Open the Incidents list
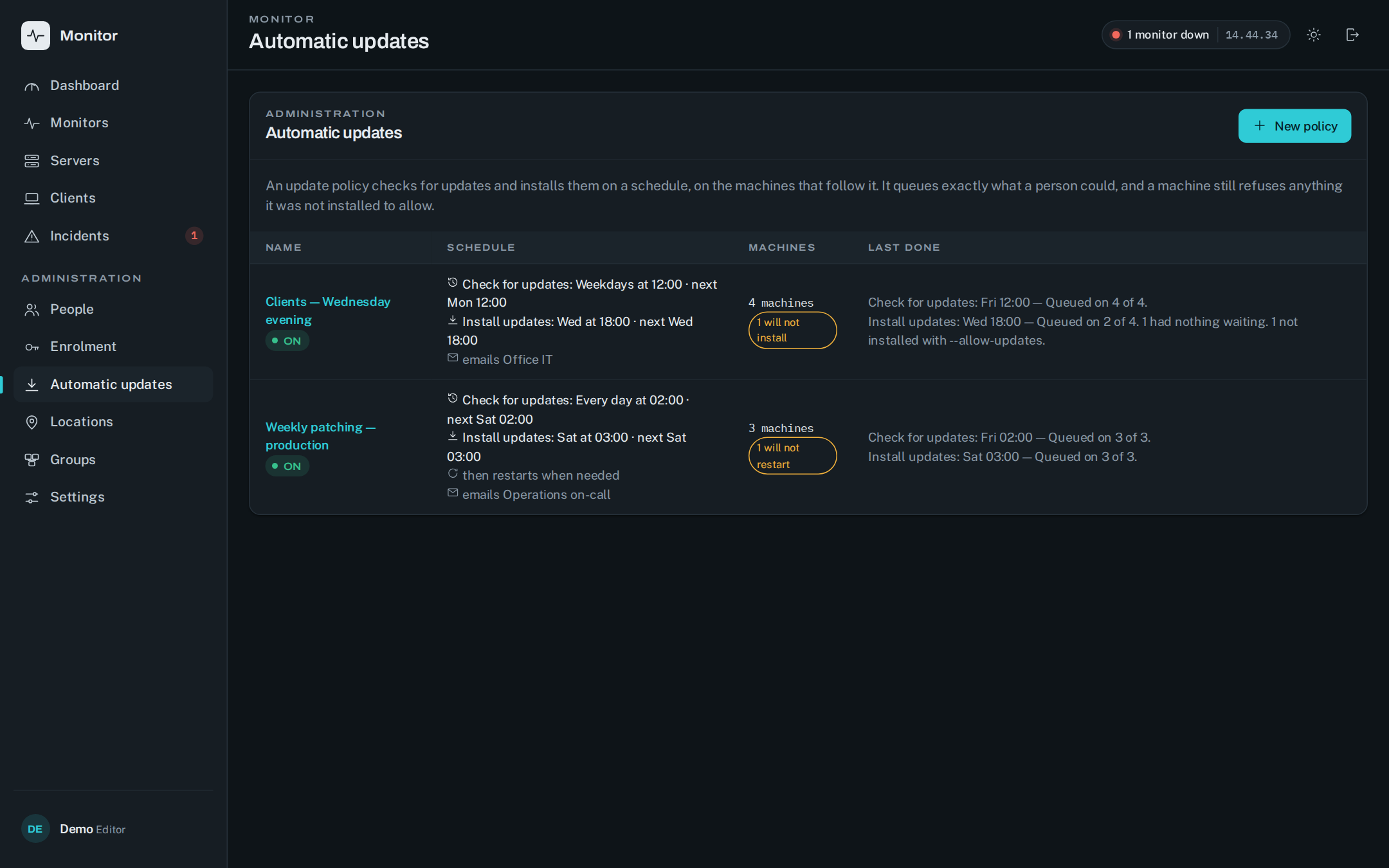Viewport: 1389px width, 868px height. [113, 236]
